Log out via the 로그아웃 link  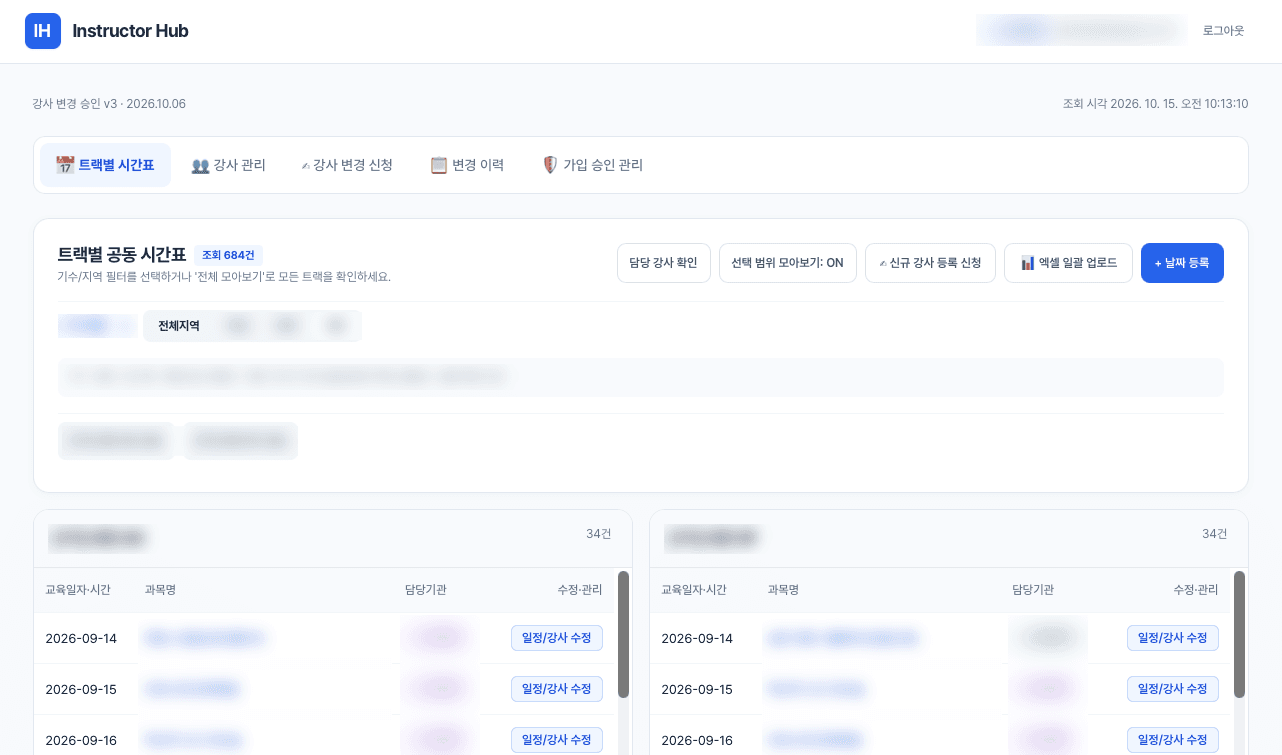tap(1223, 31)
